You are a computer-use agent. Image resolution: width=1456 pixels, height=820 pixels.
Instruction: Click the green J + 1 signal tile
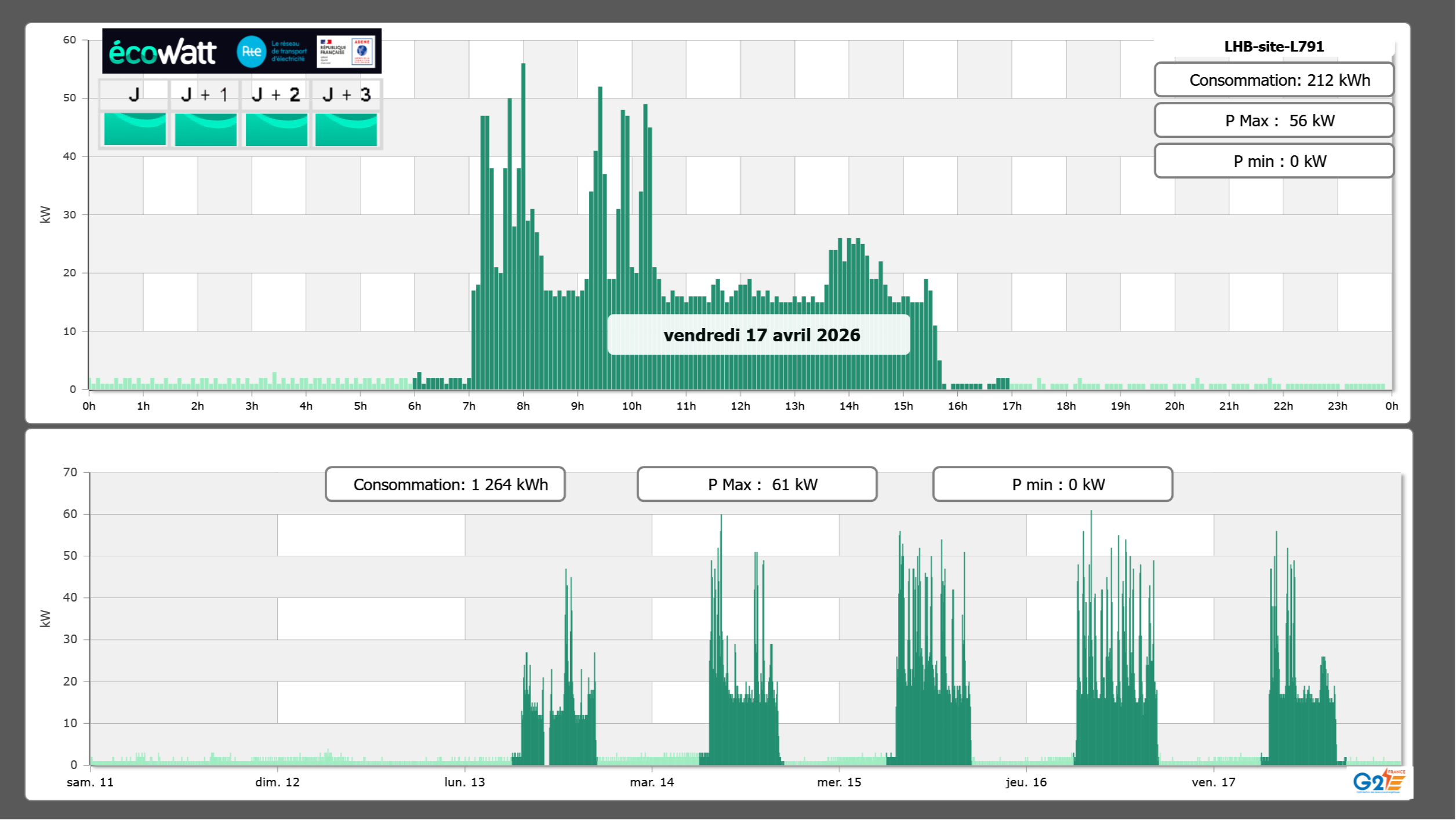click(205, 129)
